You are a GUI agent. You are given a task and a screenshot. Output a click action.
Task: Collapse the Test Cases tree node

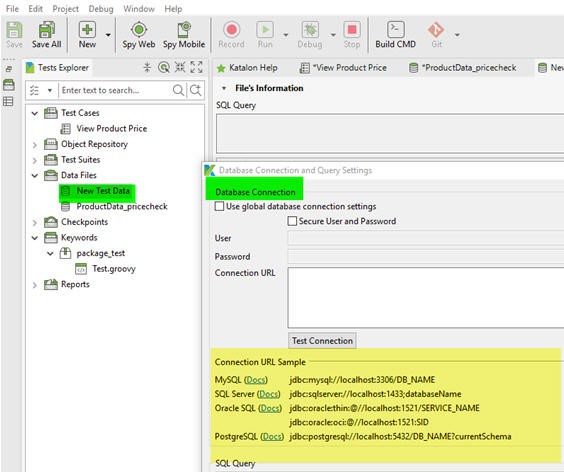[35, 113]
